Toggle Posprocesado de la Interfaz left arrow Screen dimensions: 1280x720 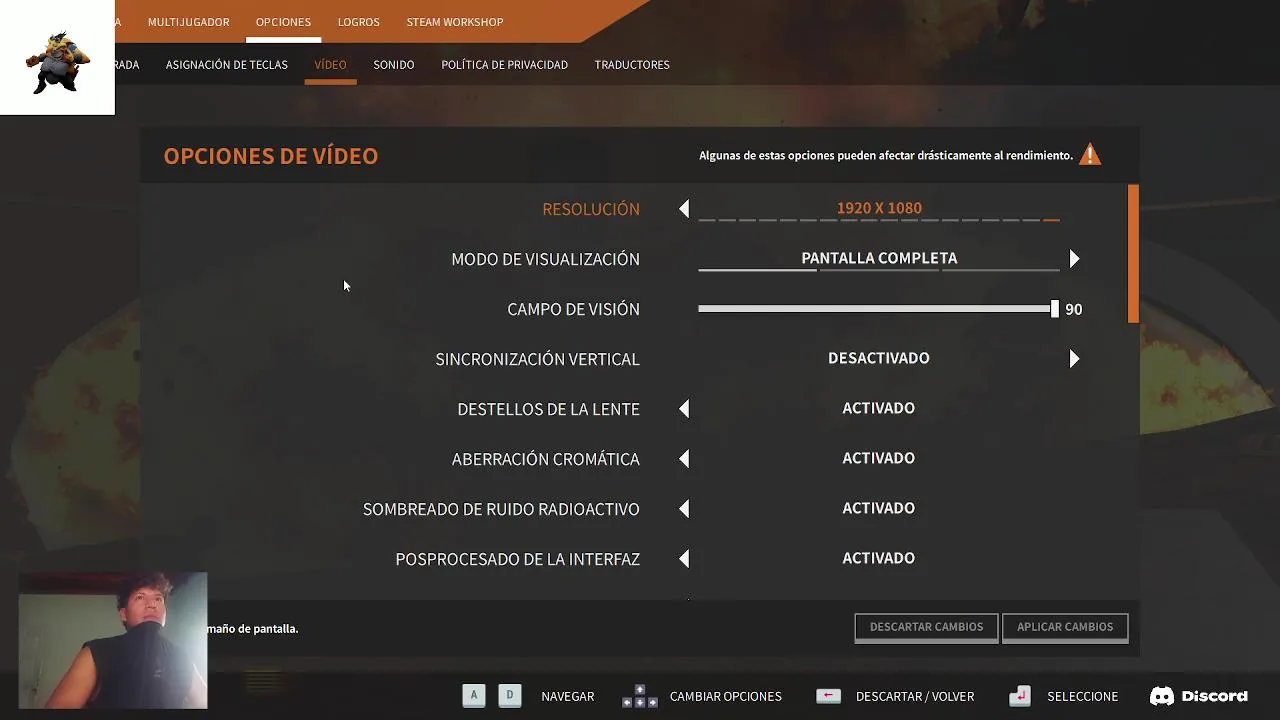point(684,559)
